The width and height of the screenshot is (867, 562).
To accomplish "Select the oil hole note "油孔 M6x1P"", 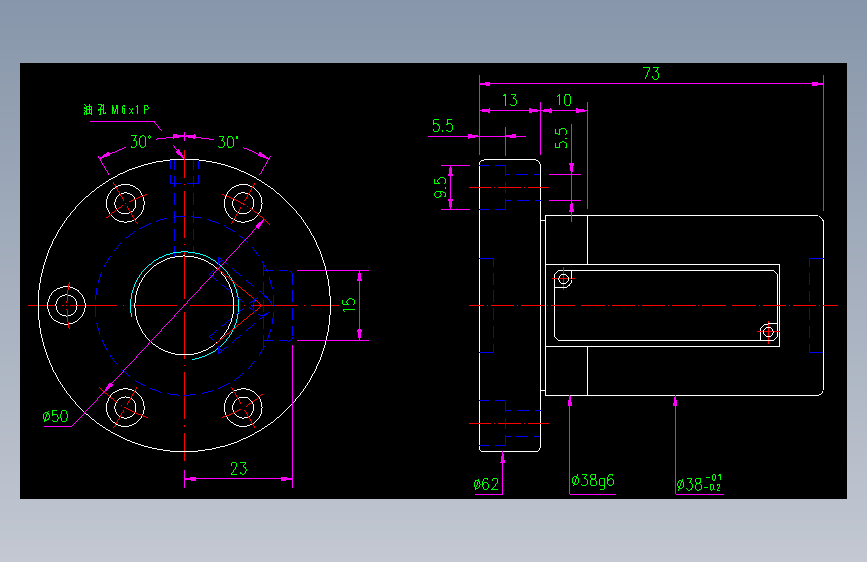I will point(117,110).
